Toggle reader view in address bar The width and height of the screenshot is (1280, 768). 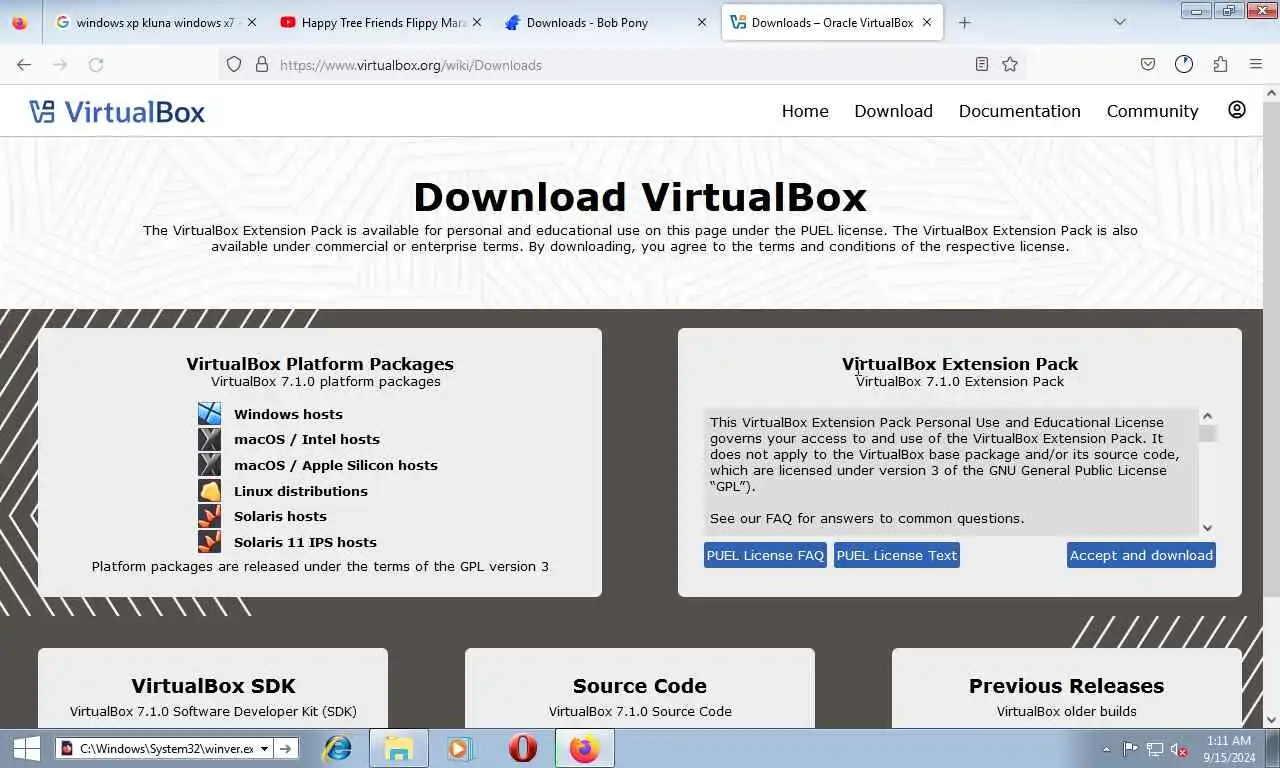click(982, 64)
